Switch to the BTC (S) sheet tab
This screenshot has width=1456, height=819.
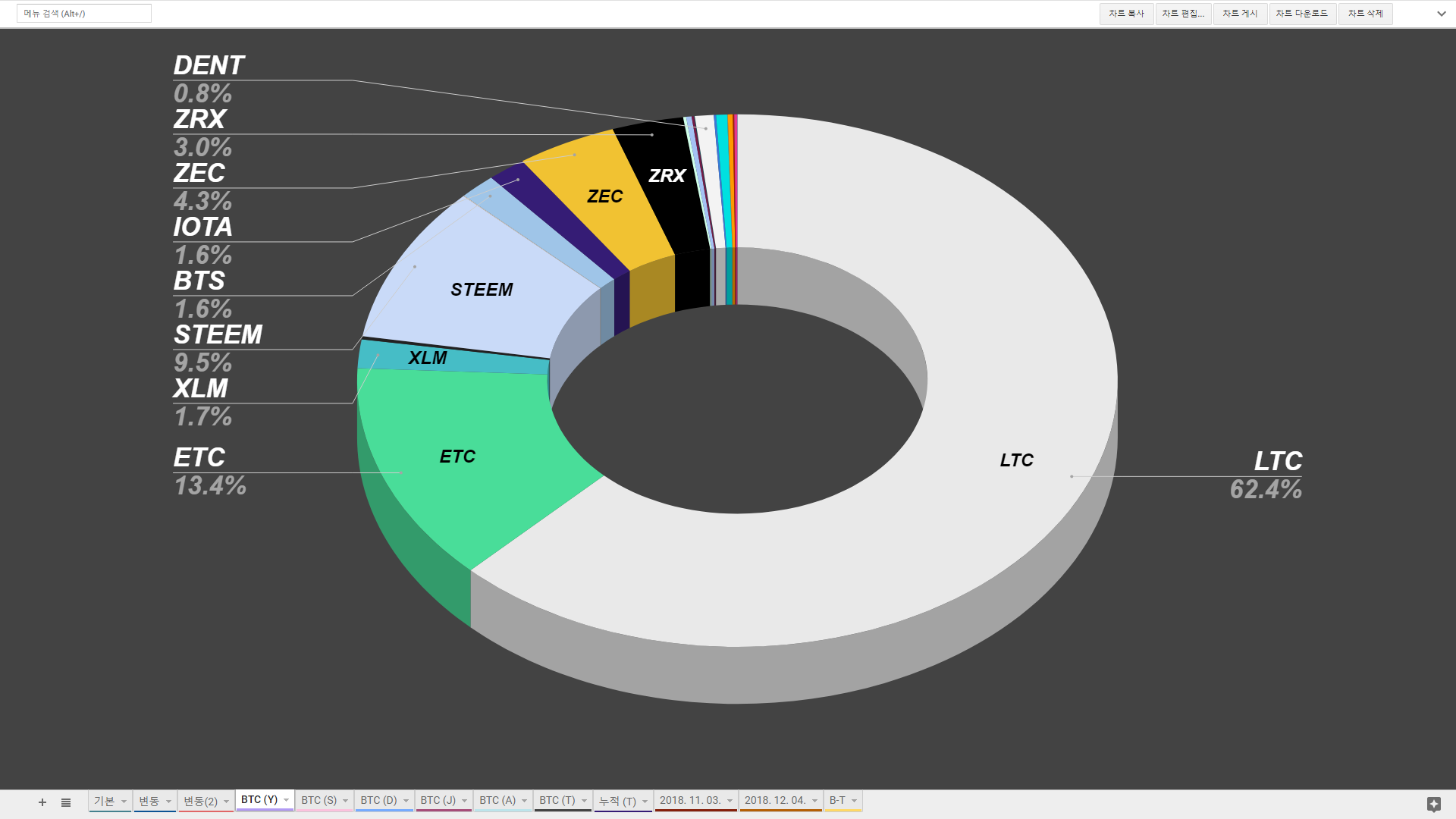317,800
